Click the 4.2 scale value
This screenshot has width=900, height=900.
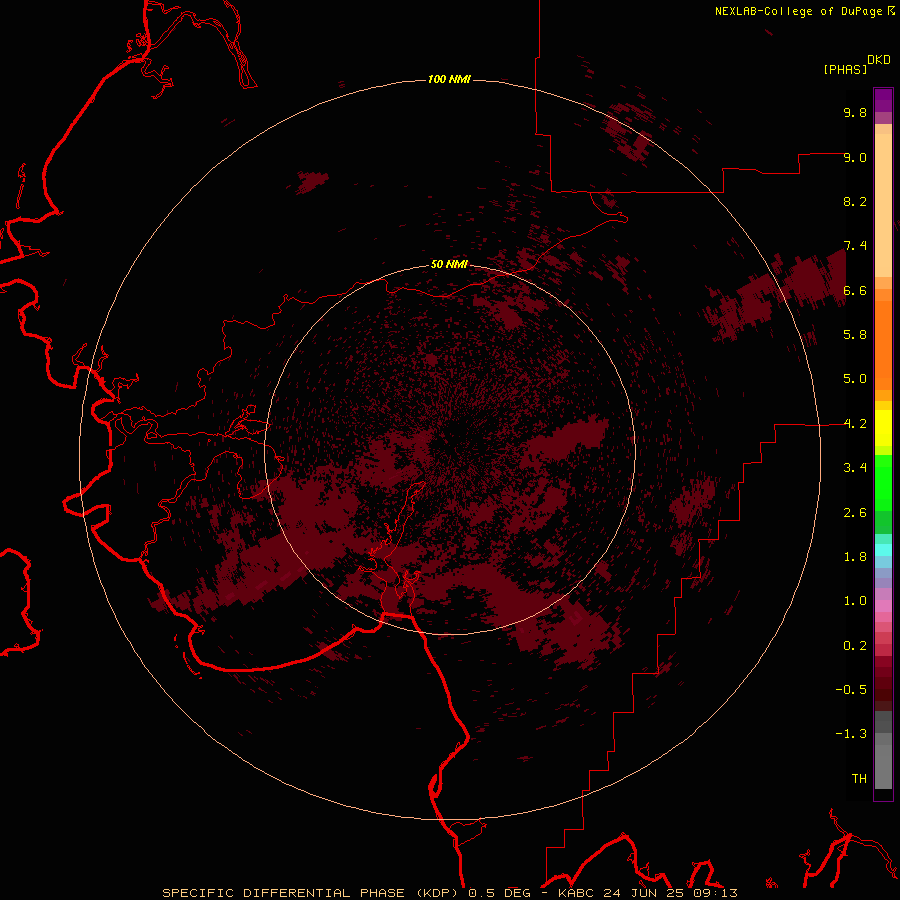pyautogui.click(x=855, y=424)
